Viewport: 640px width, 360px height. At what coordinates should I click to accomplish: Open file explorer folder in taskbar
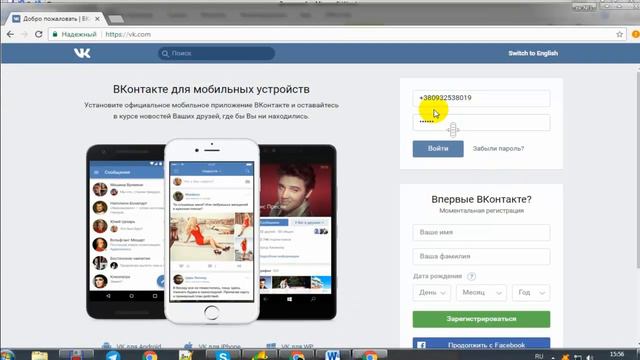[40, 355]
